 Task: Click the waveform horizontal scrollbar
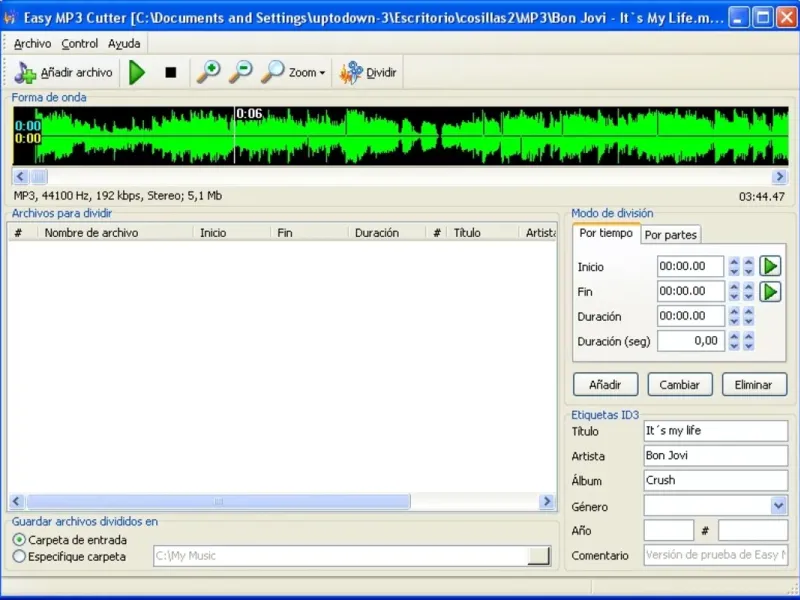pyautogui.click(x=400, y=176)
